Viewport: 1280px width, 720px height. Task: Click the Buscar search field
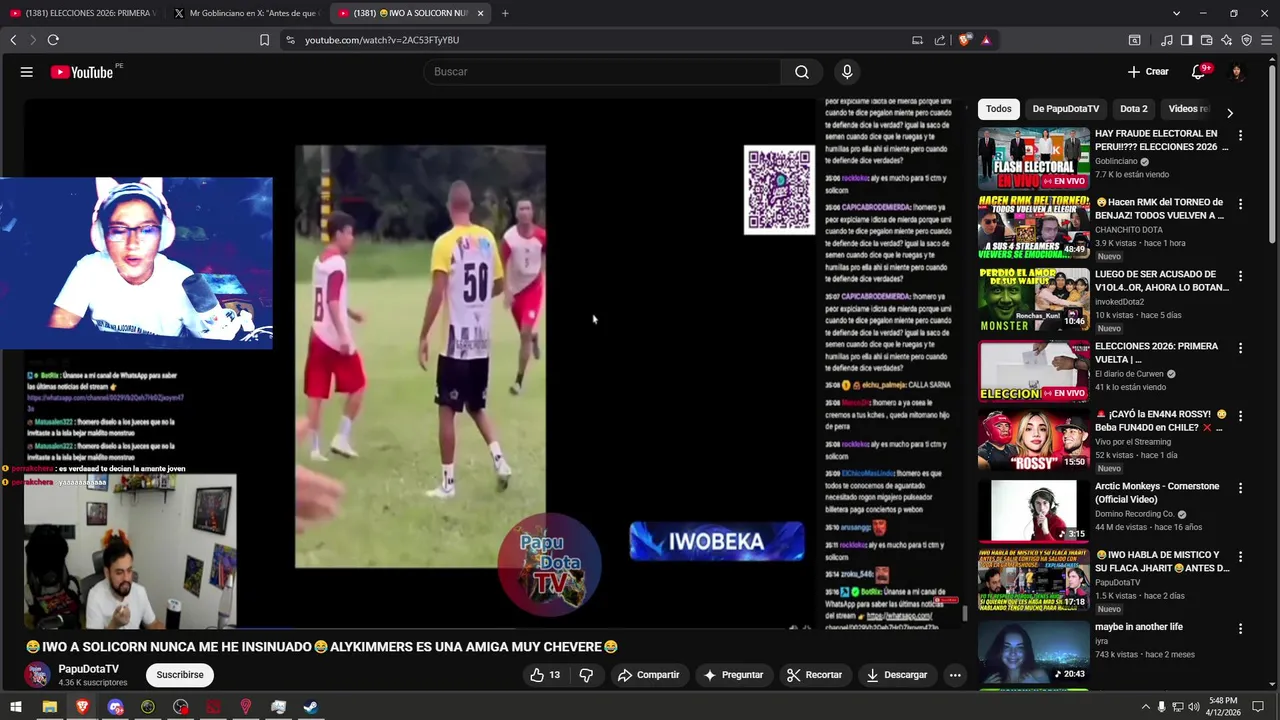602,72
